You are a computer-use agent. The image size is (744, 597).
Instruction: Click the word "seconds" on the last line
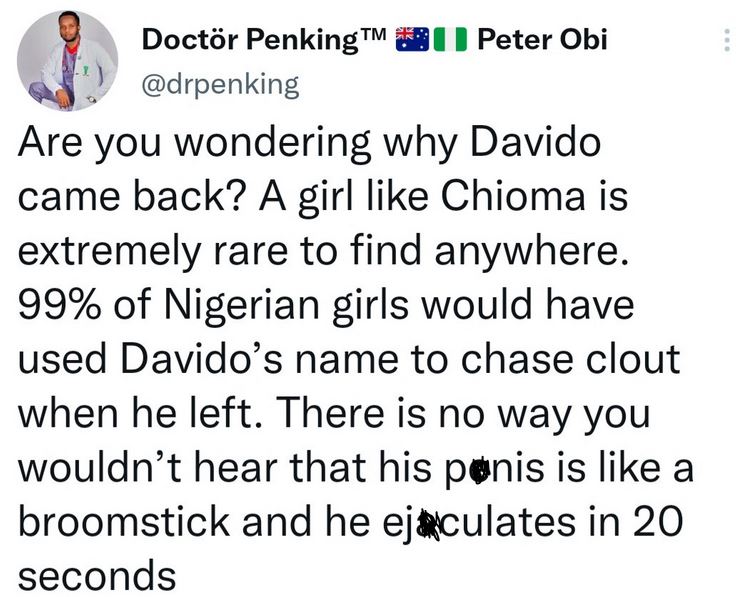tap(97, 575)
